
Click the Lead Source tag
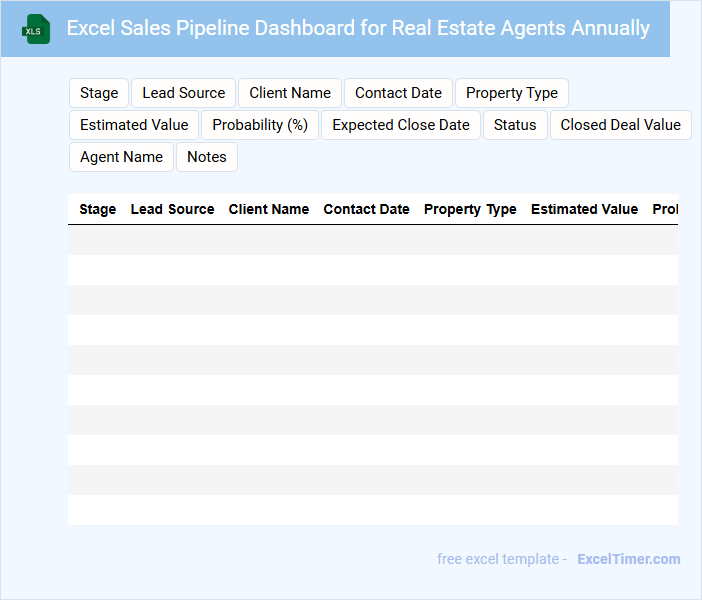184,93
